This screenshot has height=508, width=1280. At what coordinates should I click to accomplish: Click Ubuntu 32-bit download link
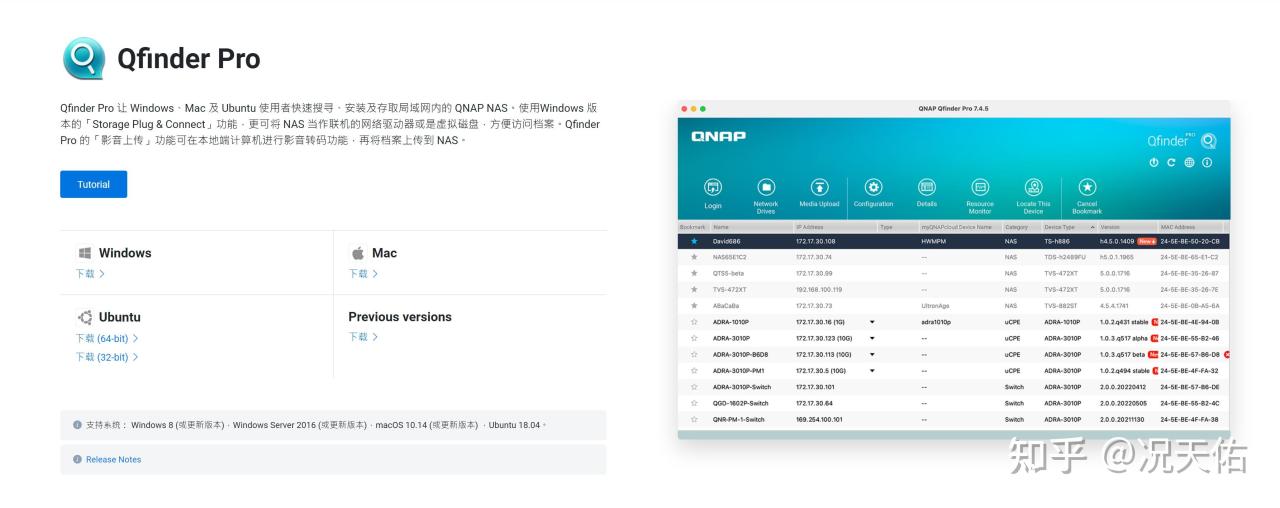[106, 356]
